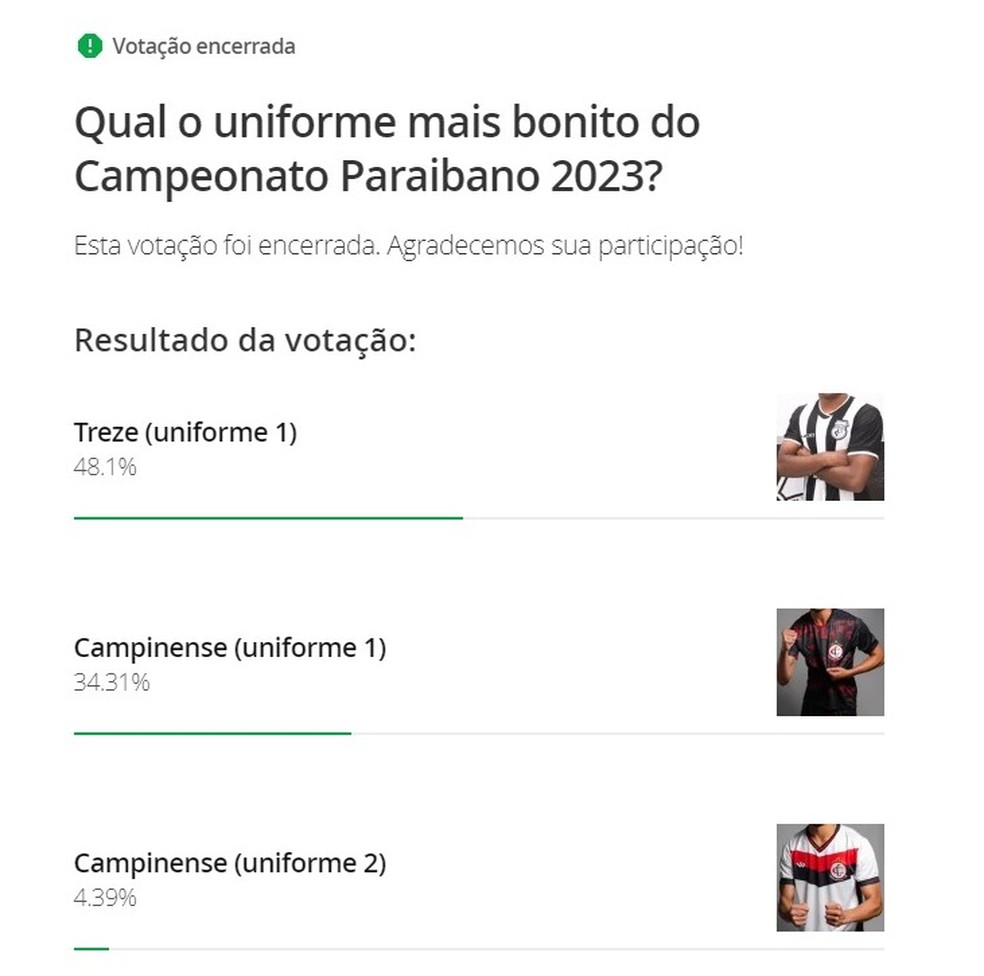Click the poll question heading about Campeonato Paraibano
This screenshot has height=976, width=984.
pos(386,150)
